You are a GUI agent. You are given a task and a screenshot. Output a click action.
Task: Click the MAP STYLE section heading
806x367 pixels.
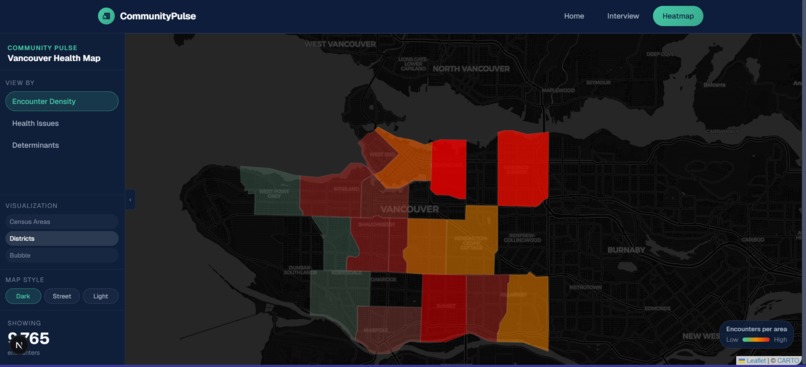(x=25, y=280)
